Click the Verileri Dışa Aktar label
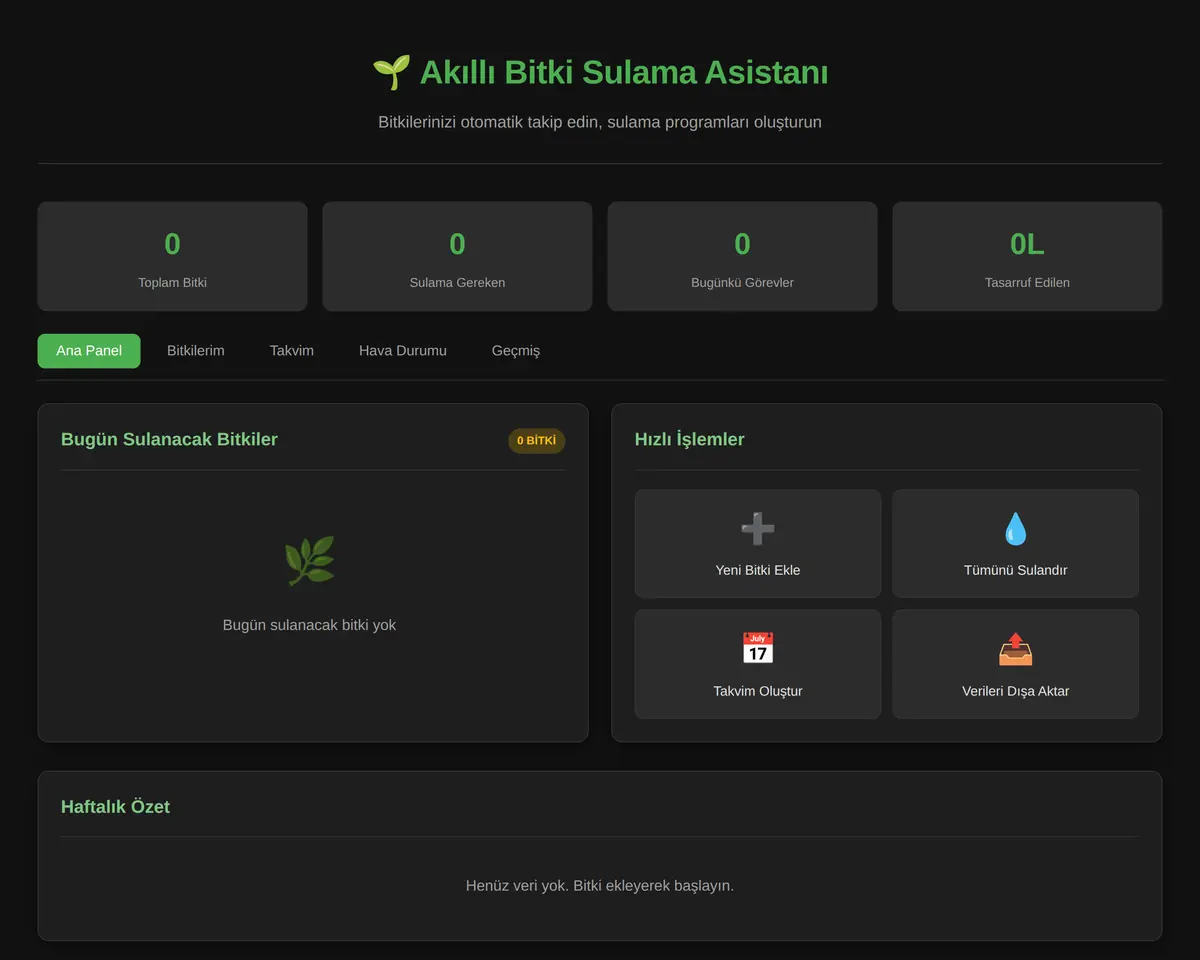 (x=1015, y=691)
